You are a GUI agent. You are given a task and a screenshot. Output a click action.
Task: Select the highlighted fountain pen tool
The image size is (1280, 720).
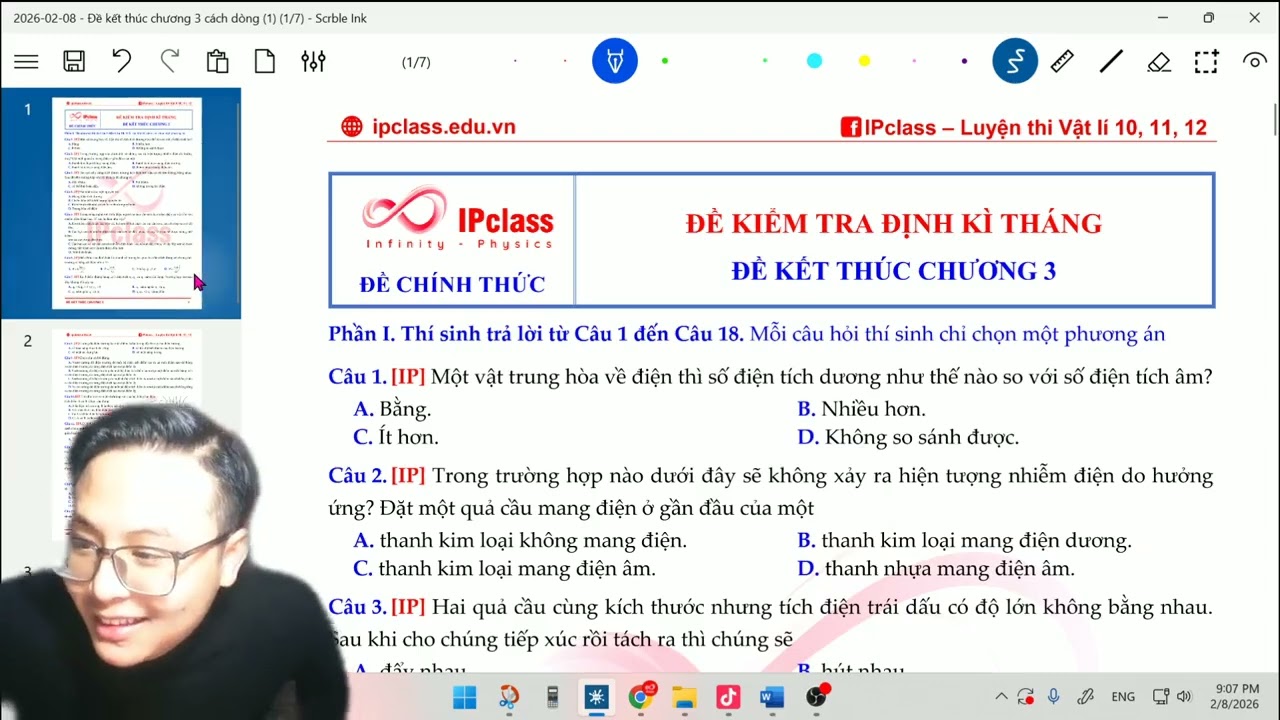point(615,62)
